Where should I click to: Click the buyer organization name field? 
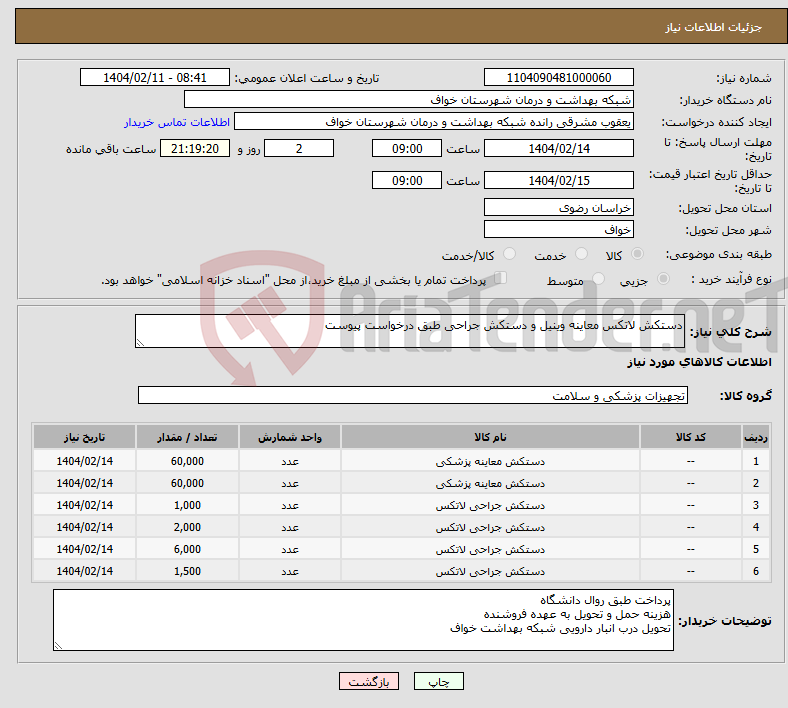(409, 99)
